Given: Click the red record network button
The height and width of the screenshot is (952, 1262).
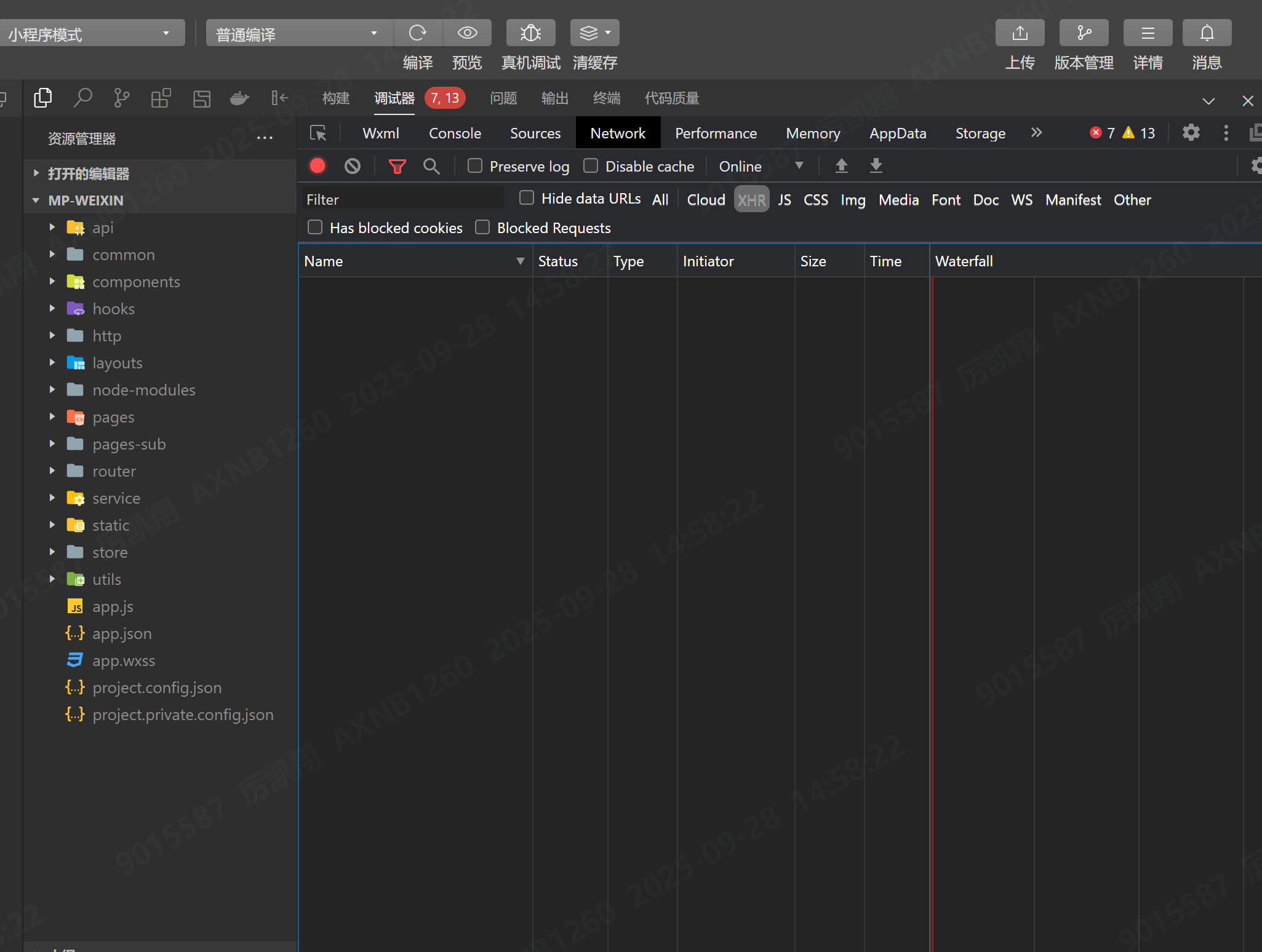Looking at the screenshot, I should click(x=317, y=166).
